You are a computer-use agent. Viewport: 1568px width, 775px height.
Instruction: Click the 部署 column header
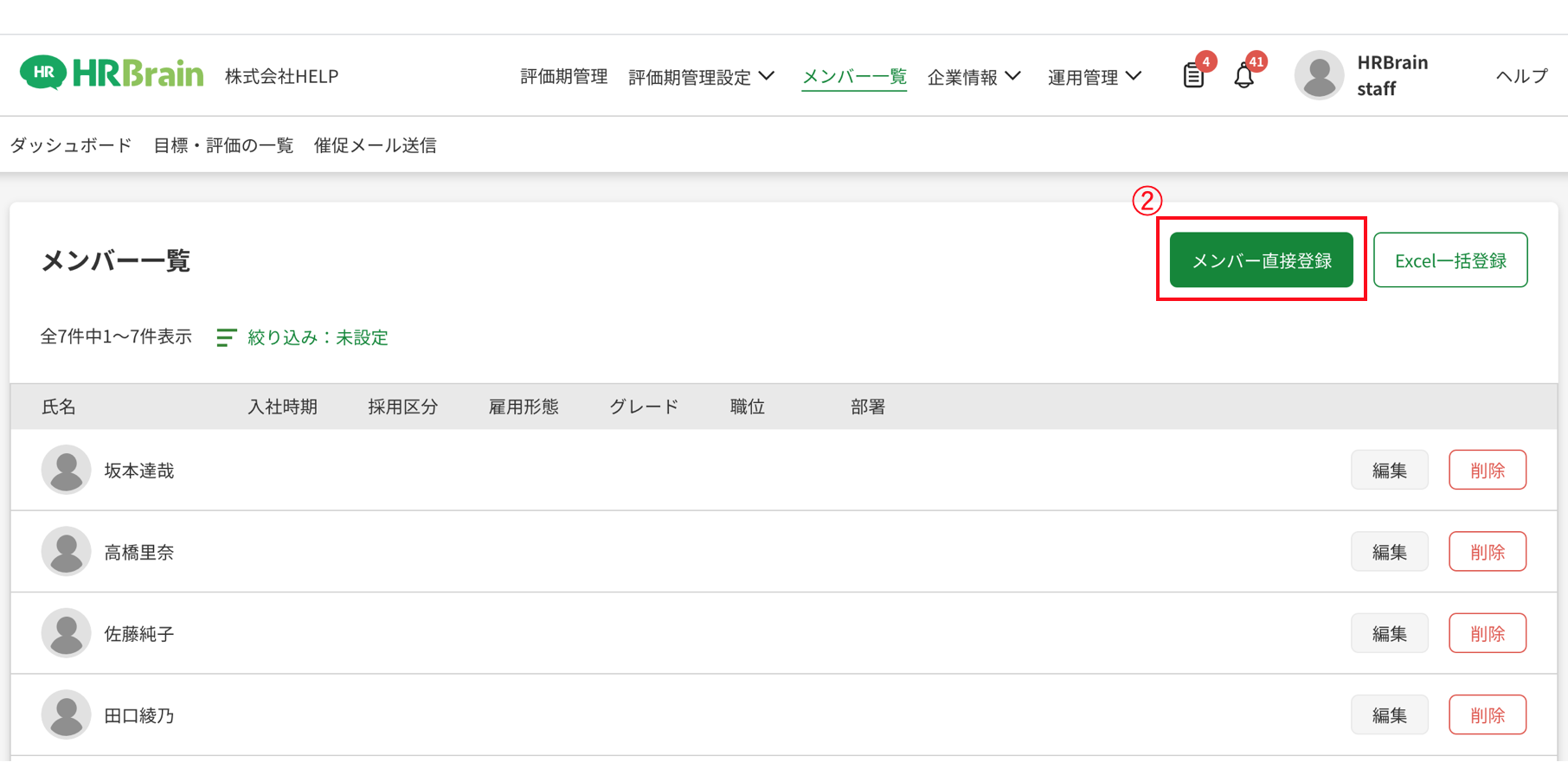868,407
